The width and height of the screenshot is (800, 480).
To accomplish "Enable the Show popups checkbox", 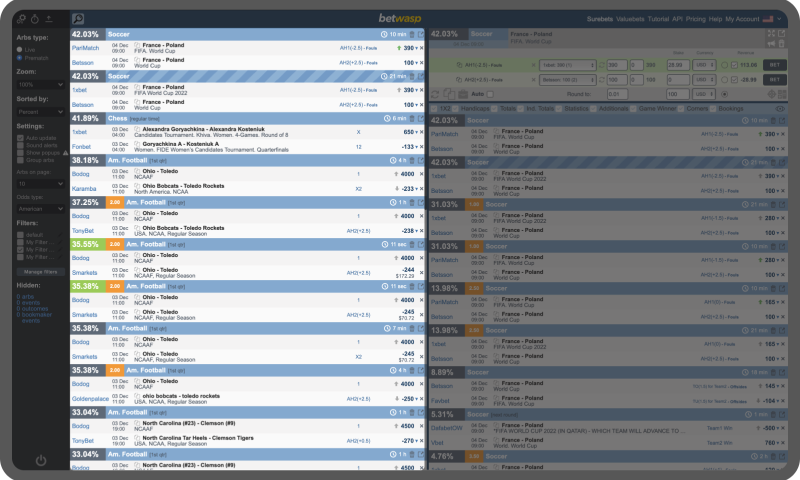I will (x=20, y=153).
